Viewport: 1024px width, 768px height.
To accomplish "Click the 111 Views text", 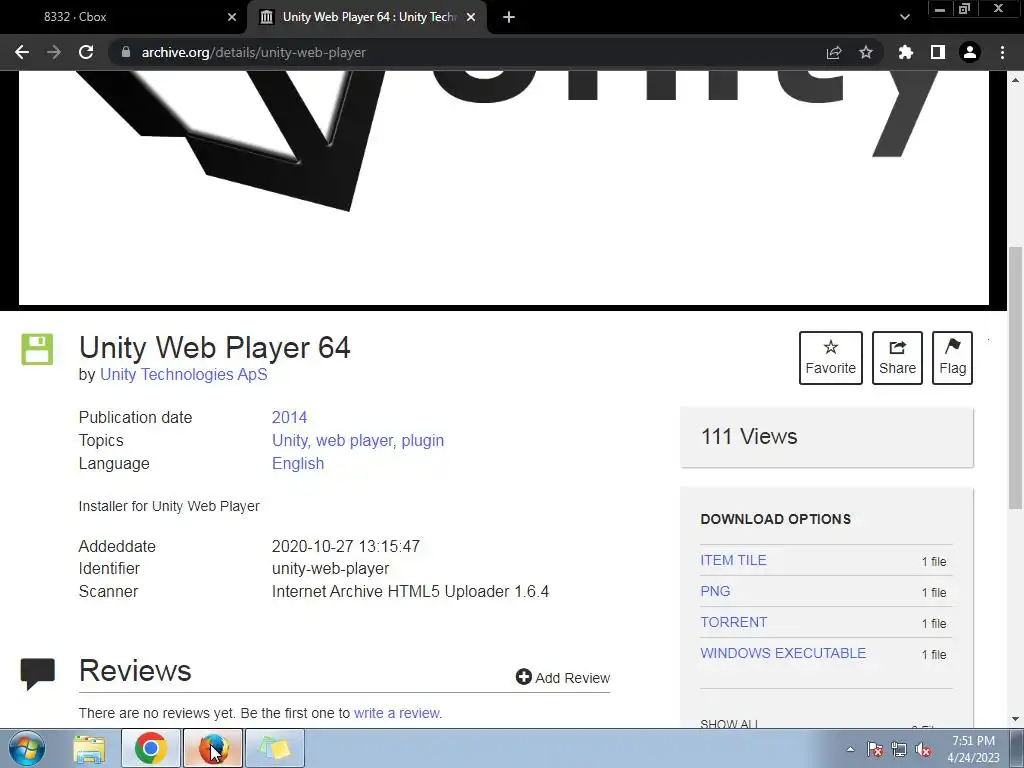I will pyautogui.click(x=749, y=436).
